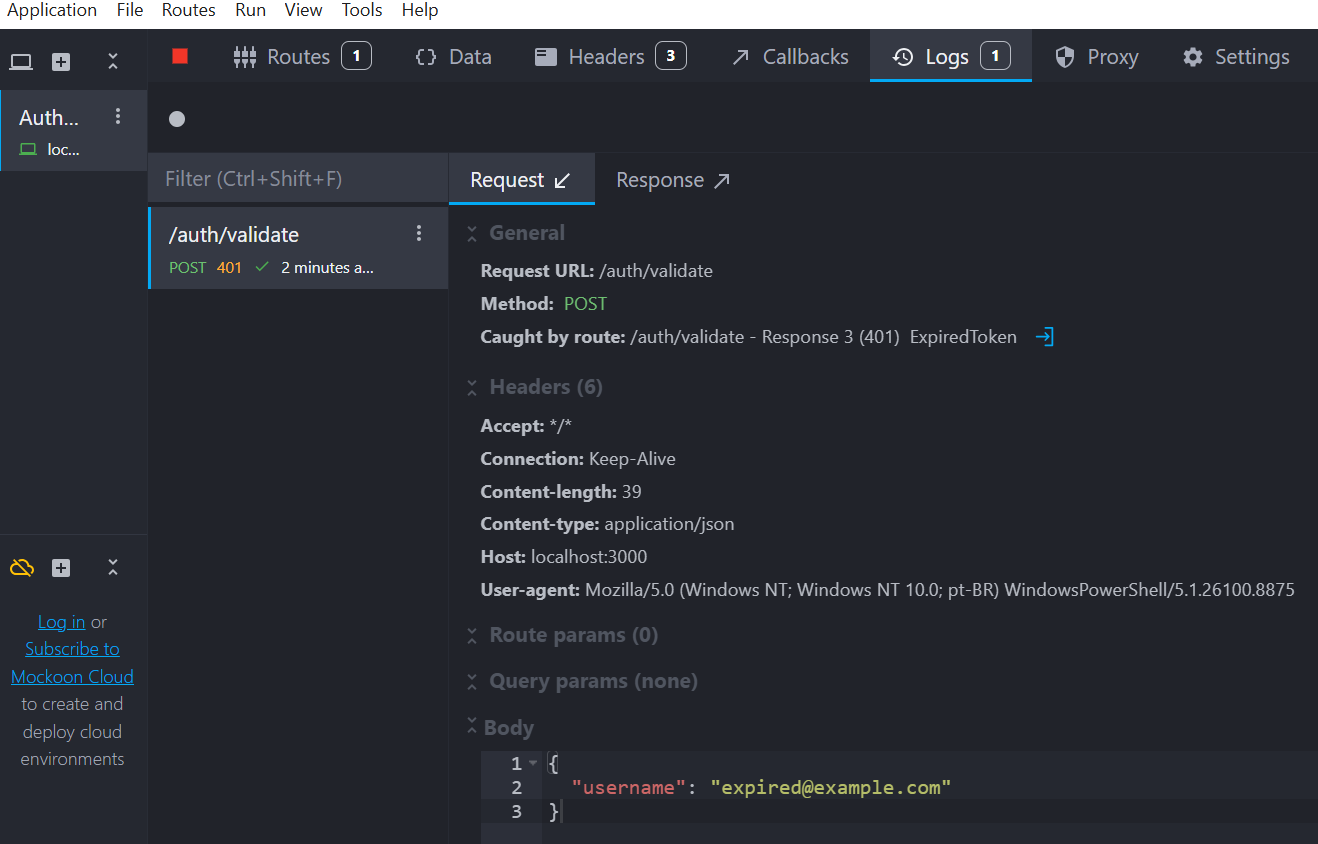The width and height of the screenshot is (1318, 844).
Task: Focus the Filter logs input field
Action: coord(298,179)
